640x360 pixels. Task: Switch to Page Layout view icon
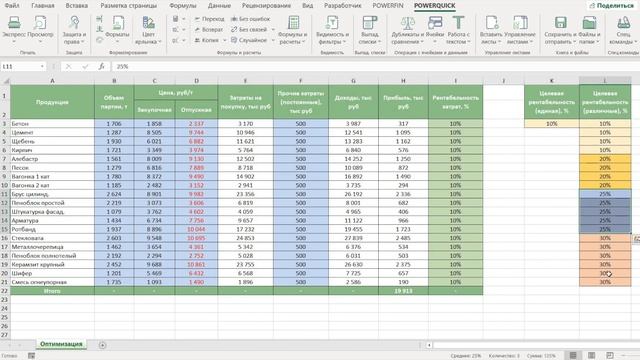591,356
